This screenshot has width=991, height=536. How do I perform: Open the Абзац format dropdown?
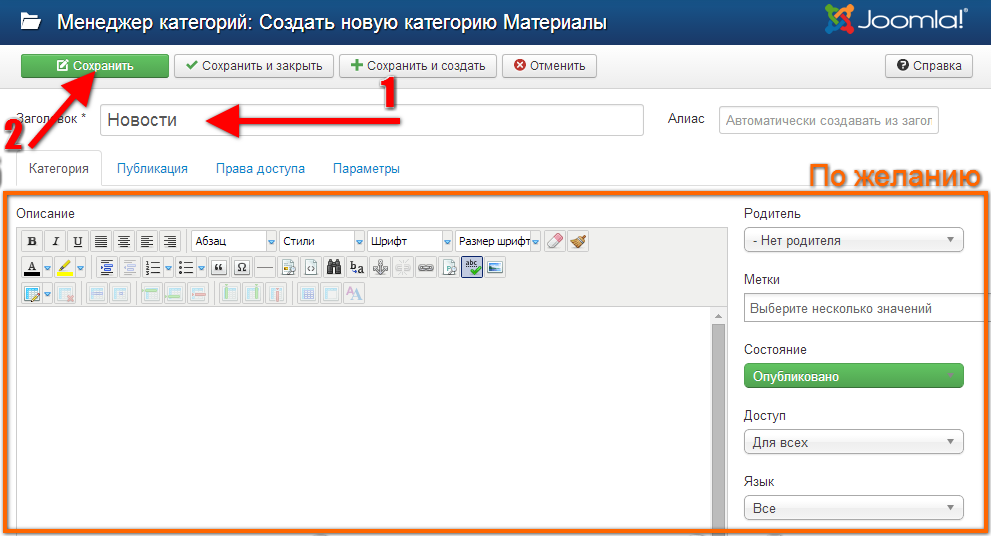tap(235, 241)
